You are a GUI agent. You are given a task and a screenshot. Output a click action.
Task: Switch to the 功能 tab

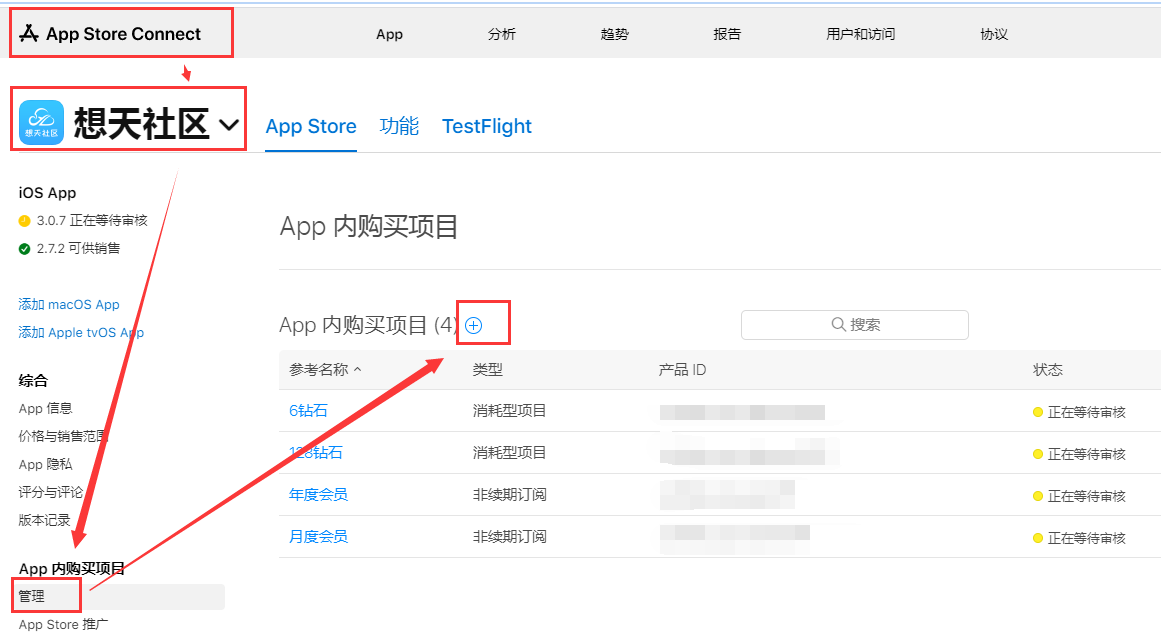[399, 127]
